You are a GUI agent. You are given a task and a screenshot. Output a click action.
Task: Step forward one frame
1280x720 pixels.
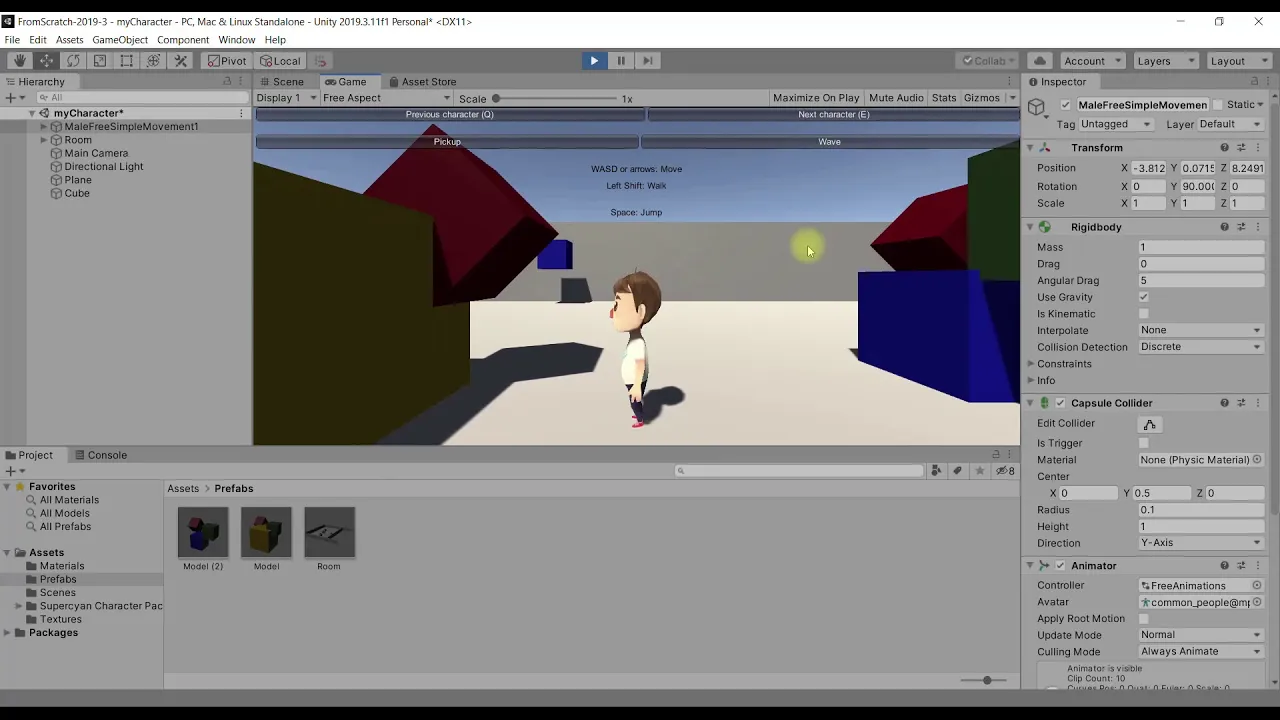click(648, 61)
